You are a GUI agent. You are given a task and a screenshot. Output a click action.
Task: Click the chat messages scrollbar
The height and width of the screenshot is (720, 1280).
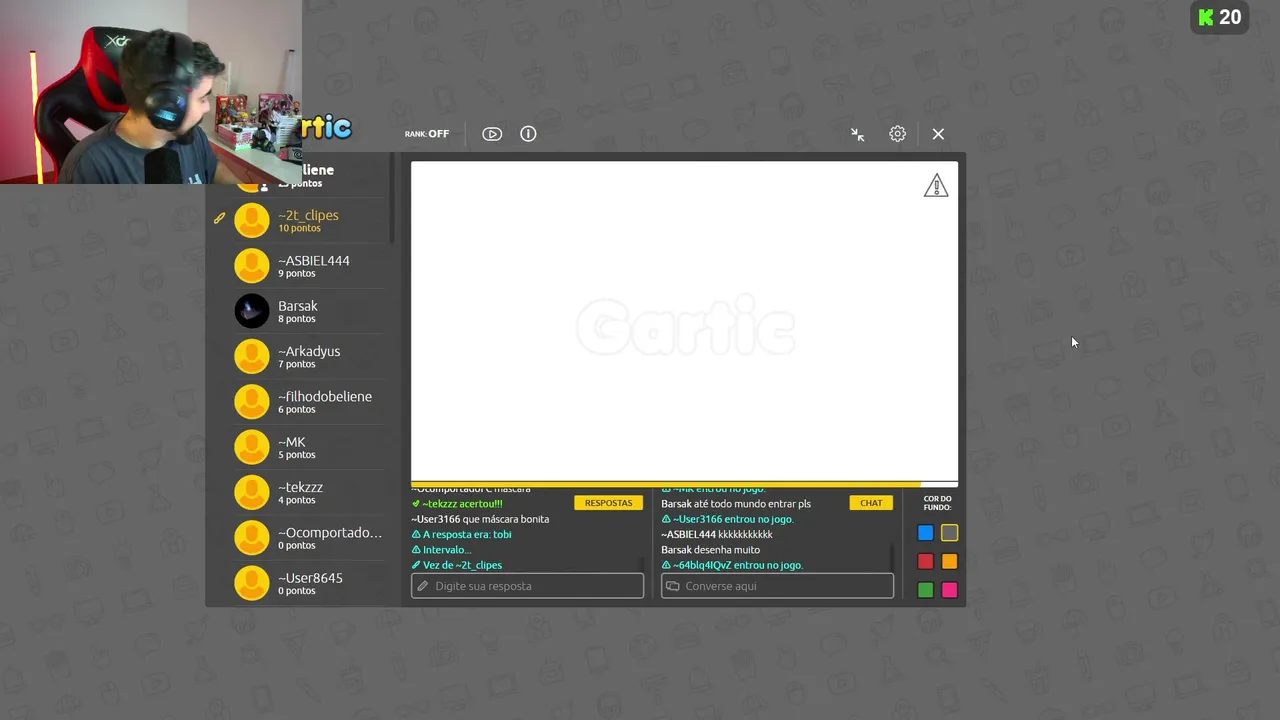point(891,558)
